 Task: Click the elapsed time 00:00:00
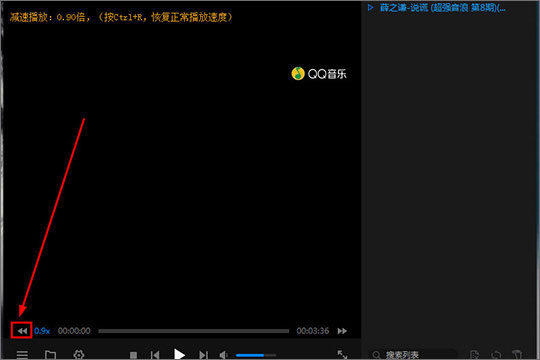(74, 331)
